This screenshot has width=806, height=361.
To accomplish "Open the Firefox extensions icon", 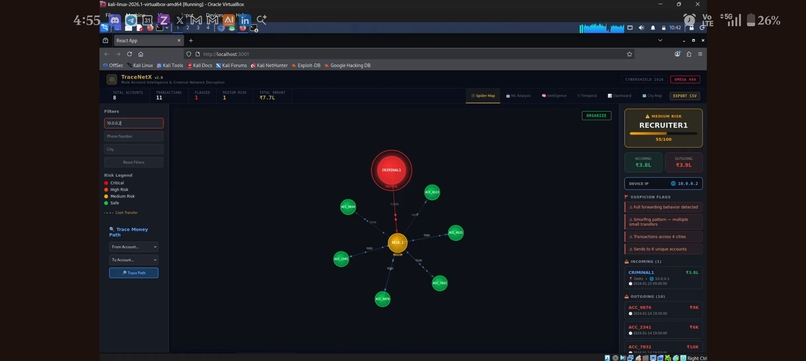I will click(689, 54).
